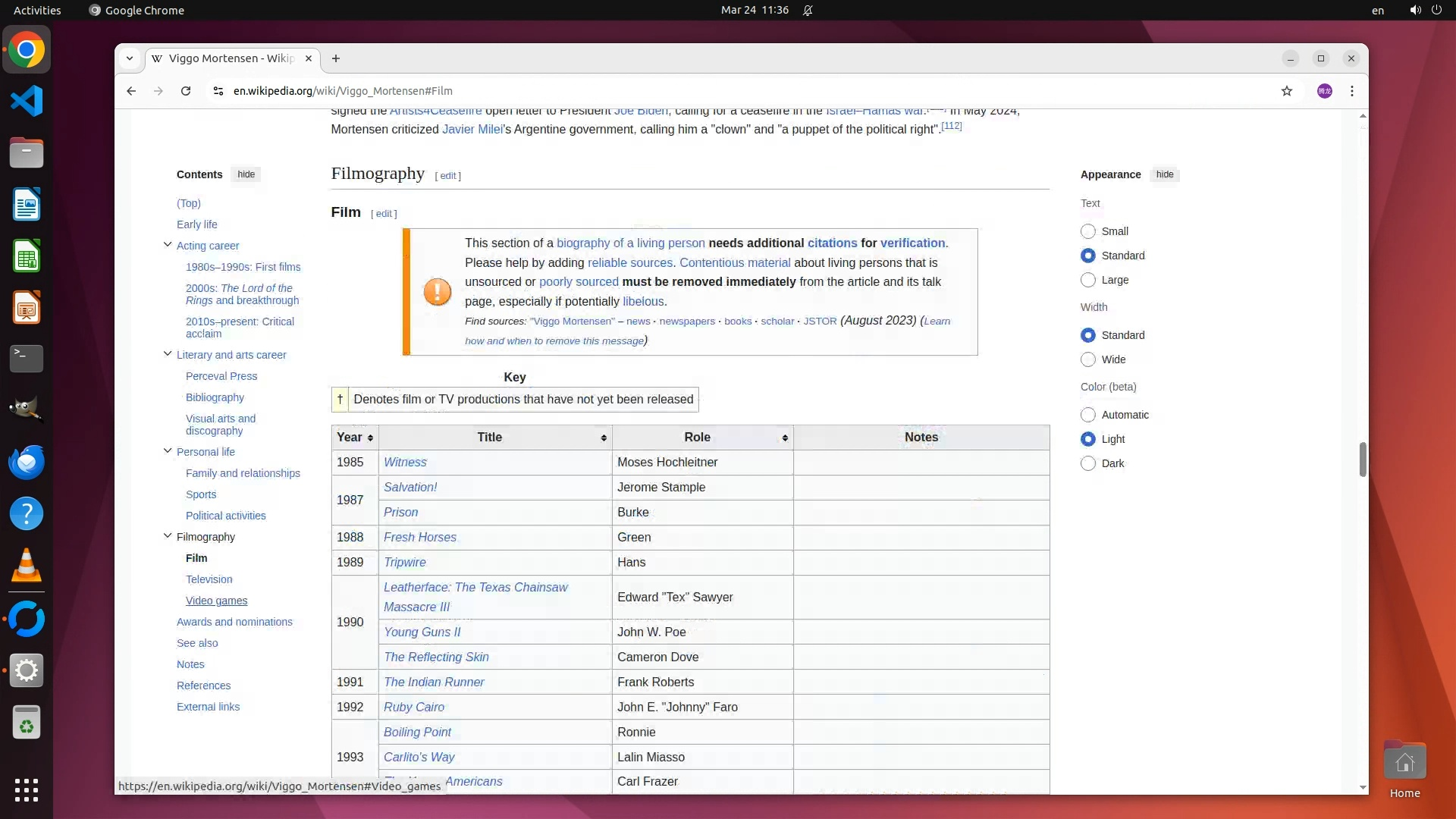1456x819 pixels.
Task: Open the Chrome profile avatar
Action: [1325, 91]
